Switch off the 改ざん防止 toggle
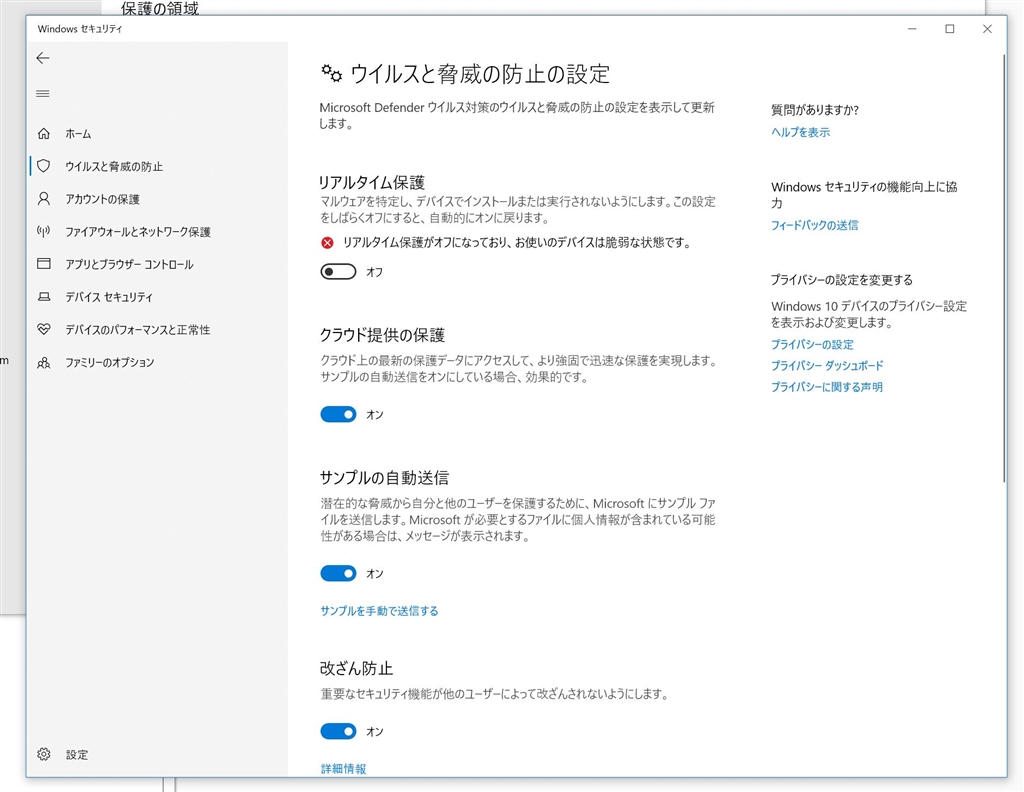The width and height of the screenshot is (1024, 792). coord(338,731)
